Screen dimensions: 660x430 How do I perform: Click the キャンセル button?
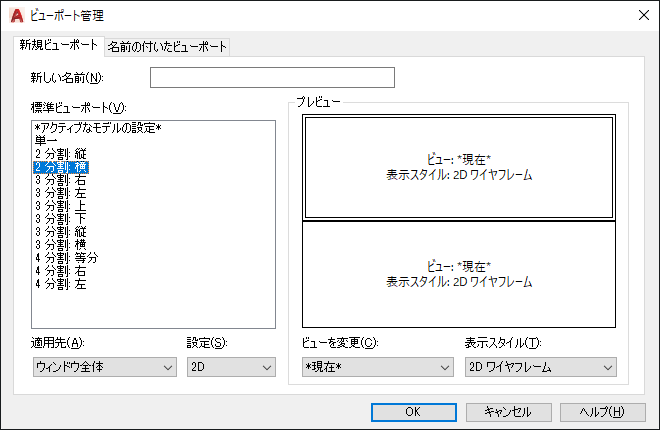[508, 412]
